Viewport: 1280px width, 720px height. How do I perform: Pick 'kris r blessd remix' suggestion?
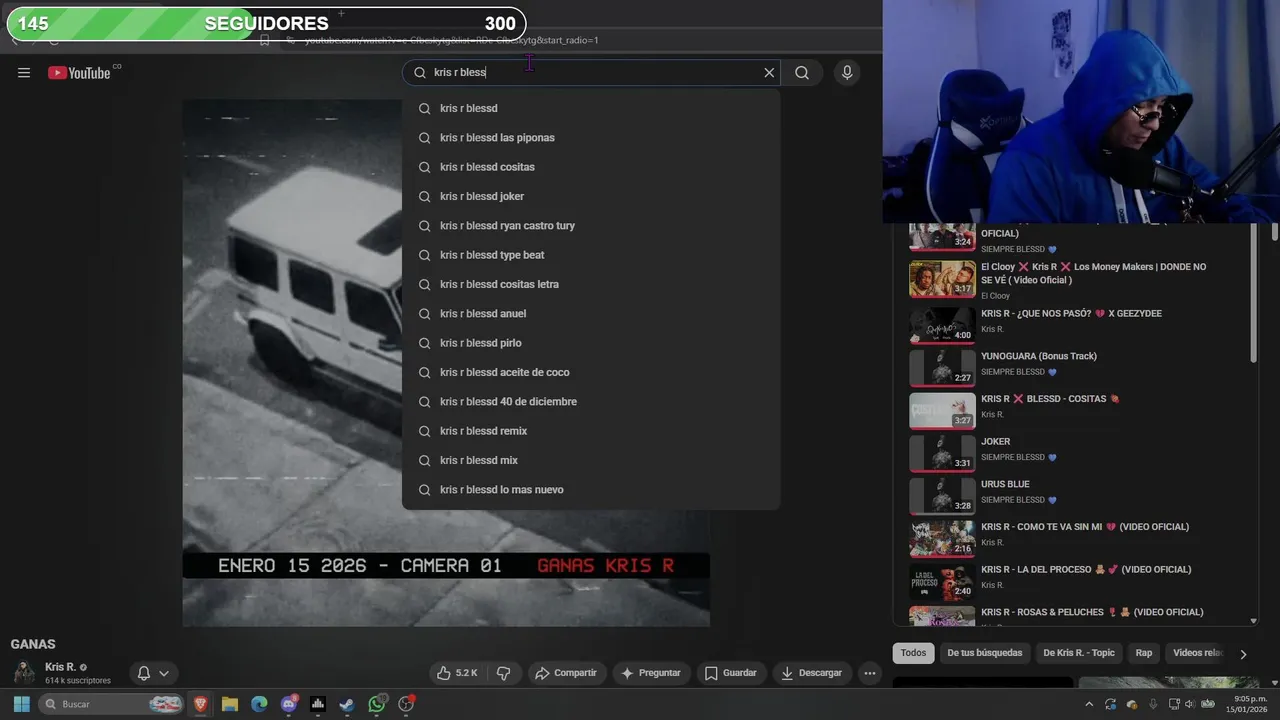pos(591,431)
